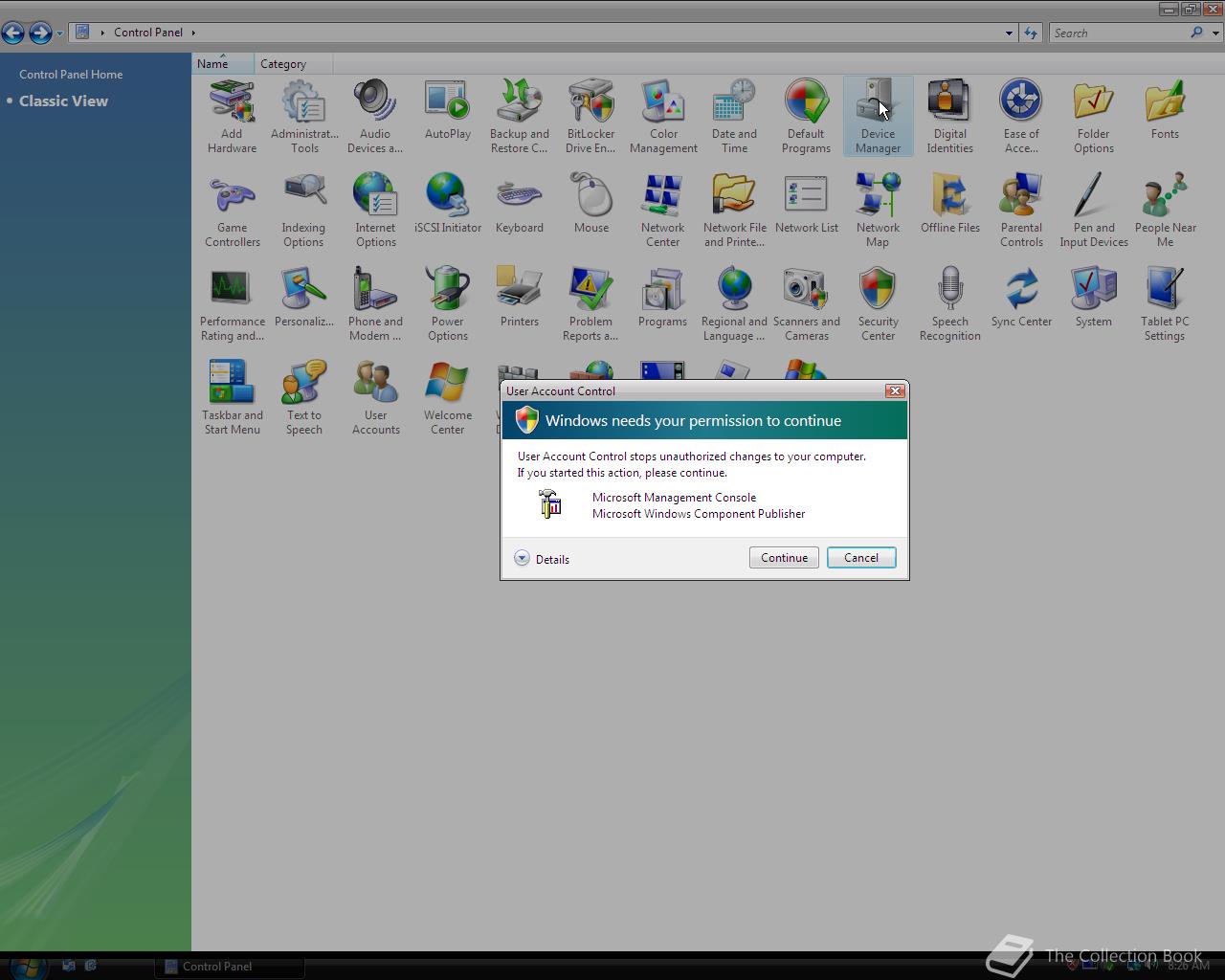Open Phone and Modem Options

point(375,303)
